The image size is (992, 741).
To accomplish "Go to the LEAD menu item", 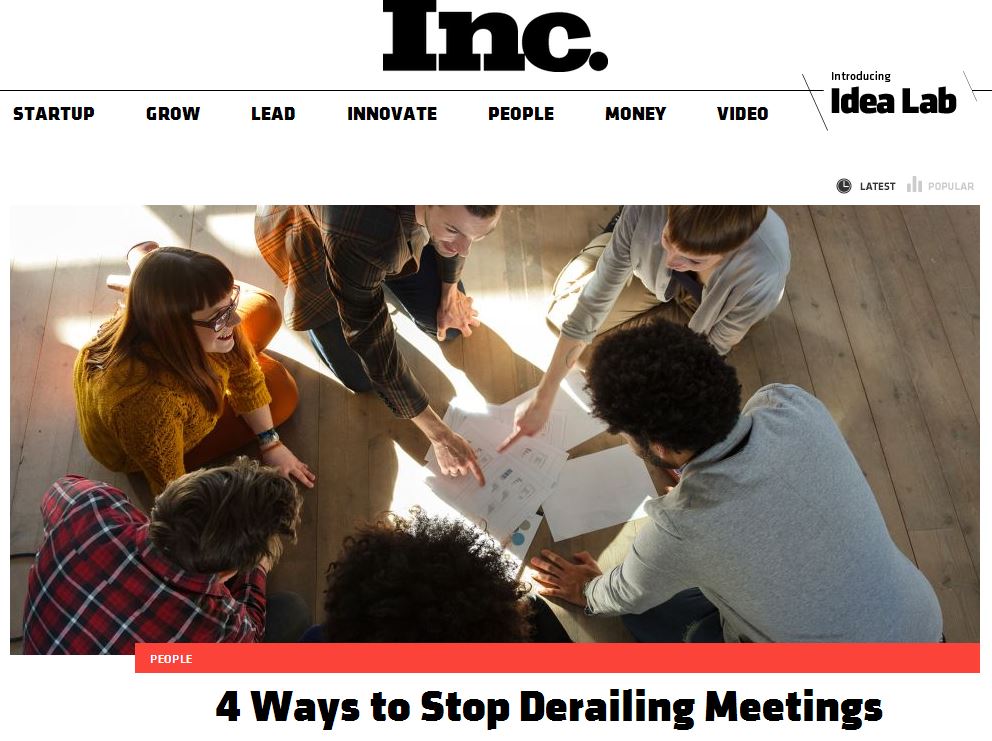I will (x=273, y=114).
